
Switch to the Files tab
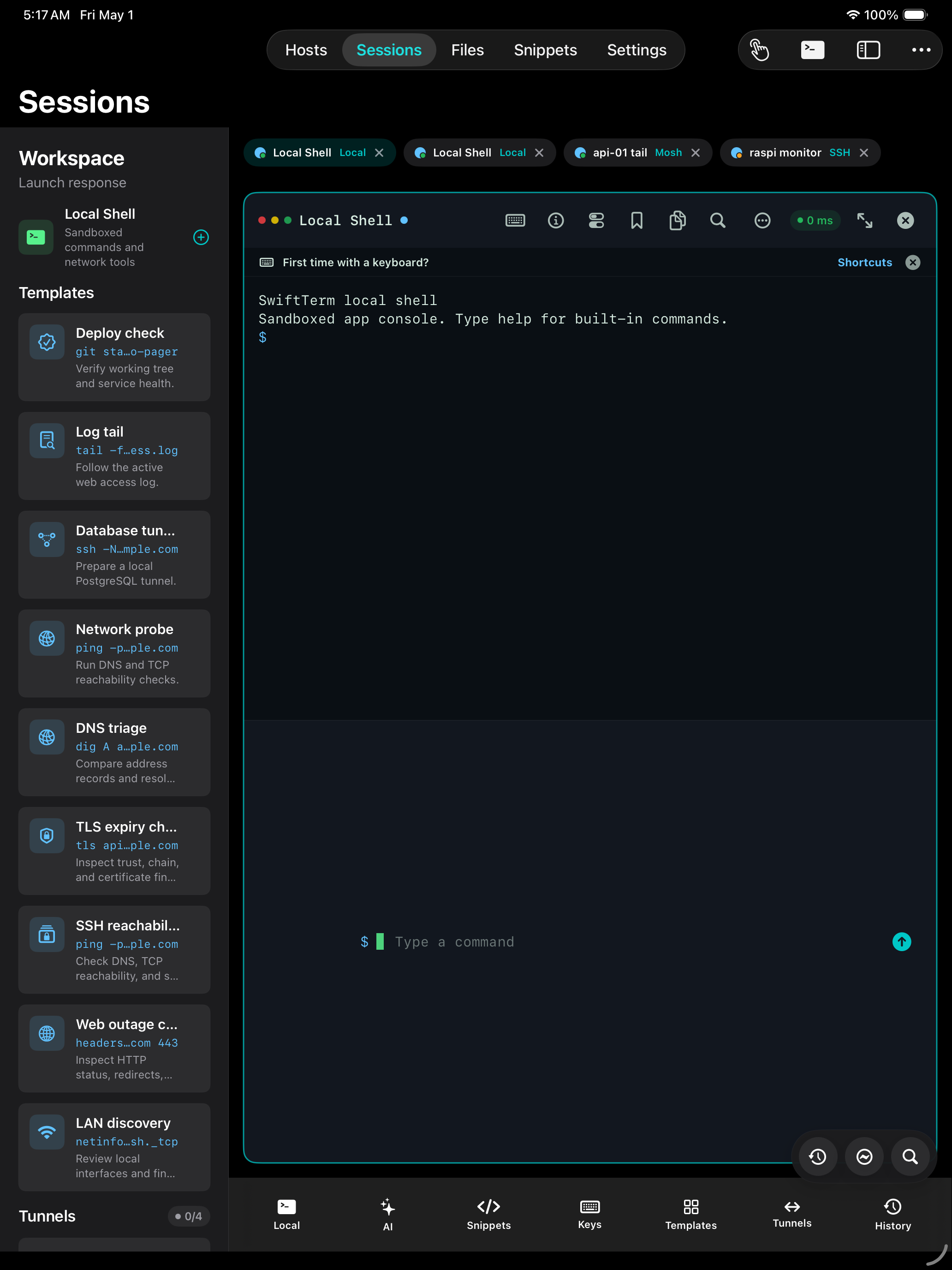pos(467,50)
